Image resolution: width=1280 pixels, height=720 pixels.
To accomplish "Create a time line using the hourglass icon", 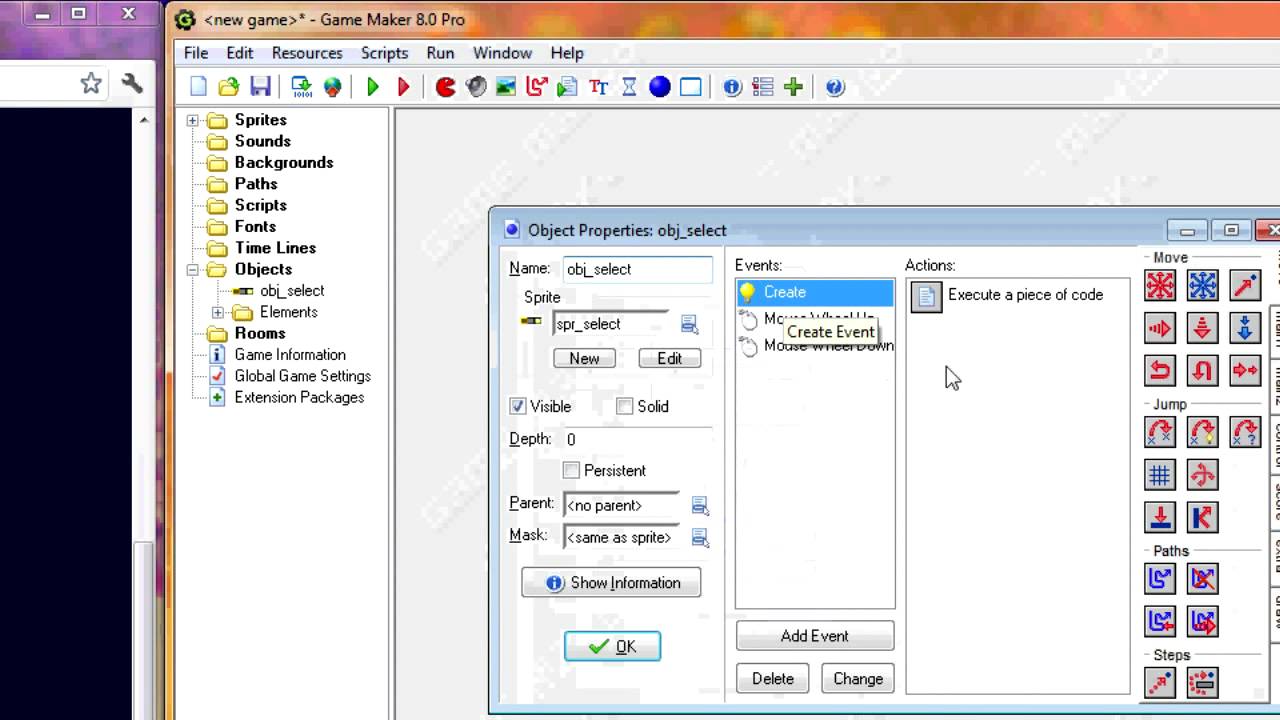I will (629, 87).
